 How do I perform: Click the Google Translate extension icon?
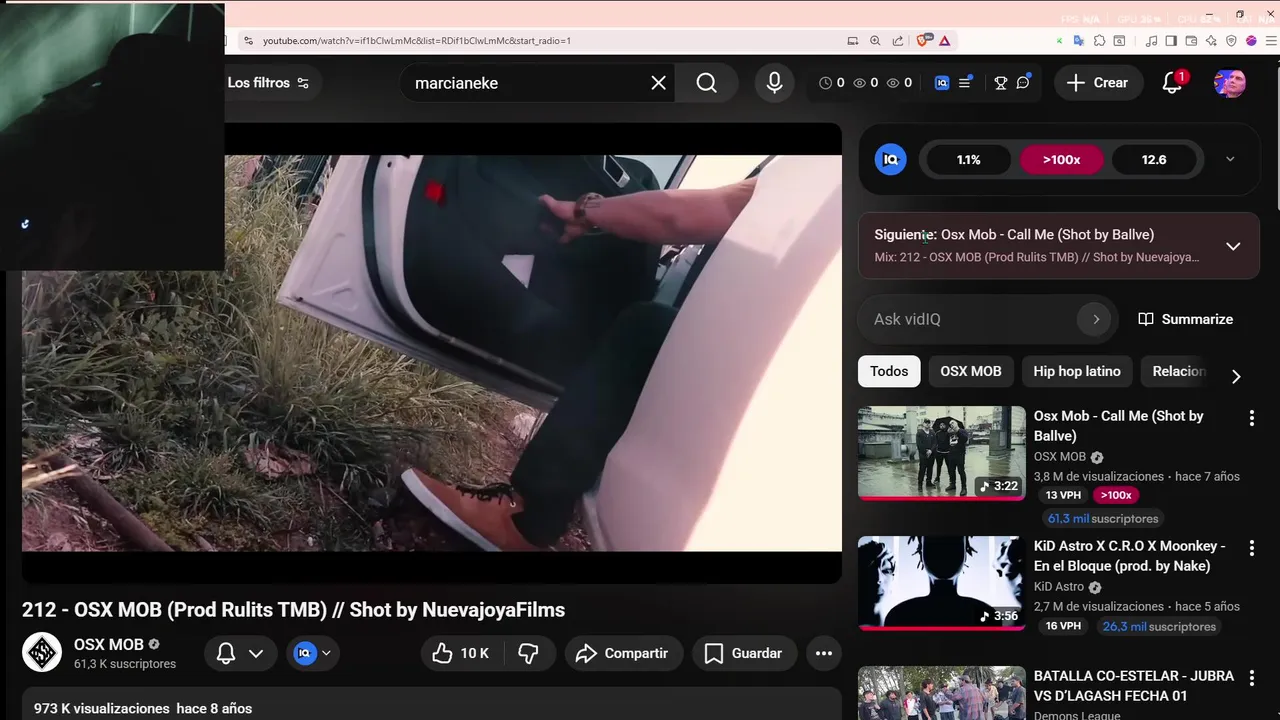coord(1079,41)
